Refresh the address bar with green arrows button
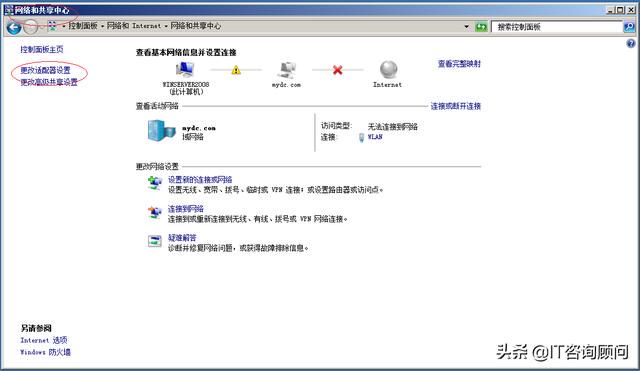Image resolution: width=640 pixels, height=371 pixels. 481,27
